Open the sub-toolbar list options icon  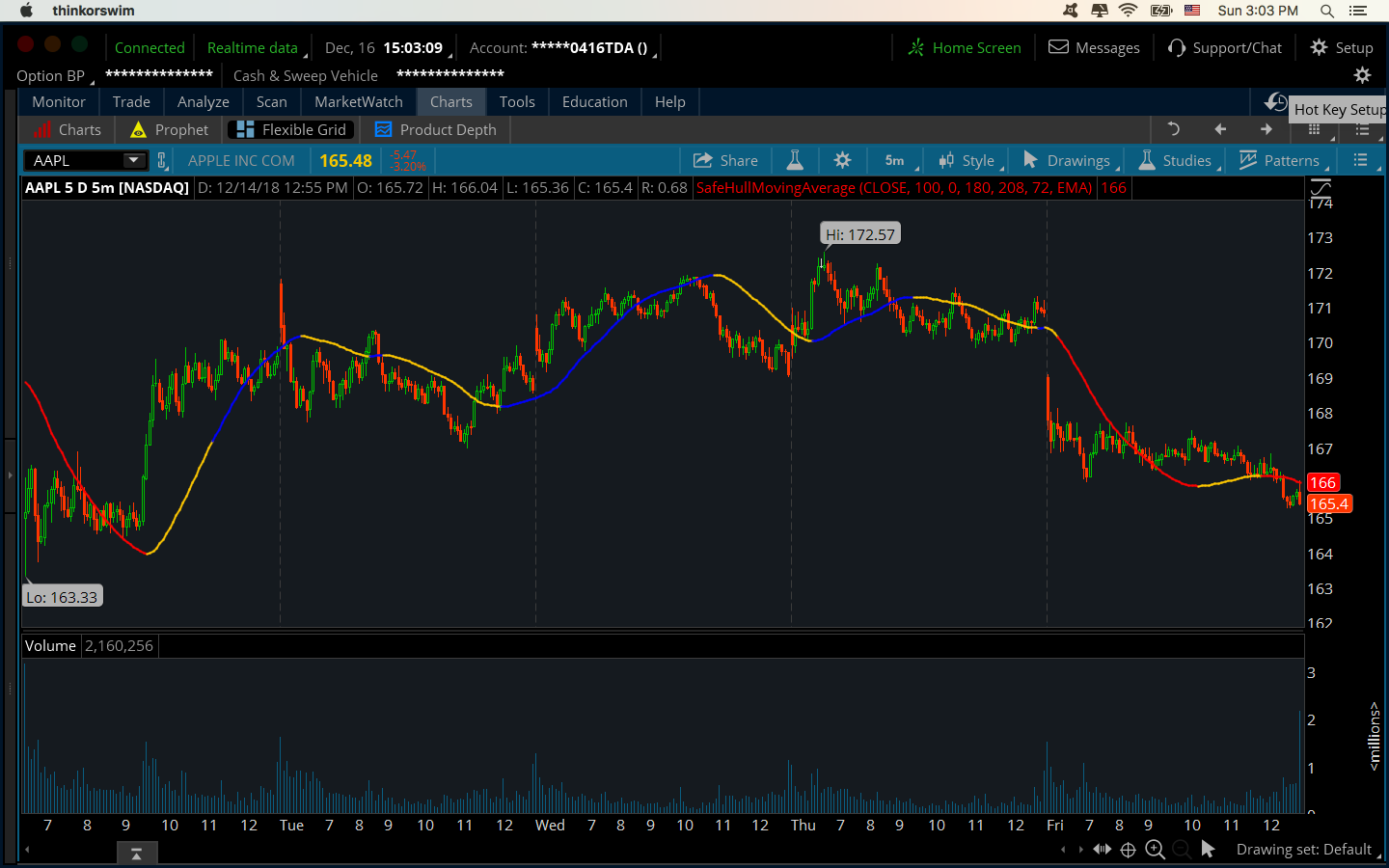coord(1362,129)
